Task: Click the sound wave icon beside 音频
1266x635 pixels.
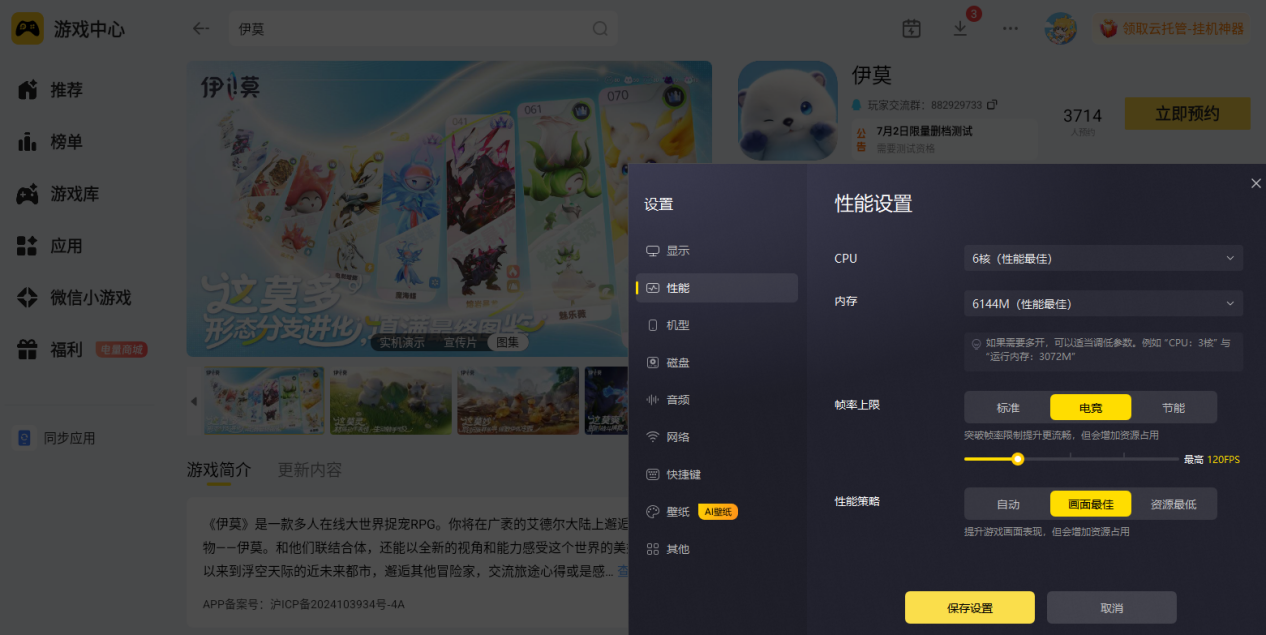Action: pyautogui.click(x=653, y=400)
